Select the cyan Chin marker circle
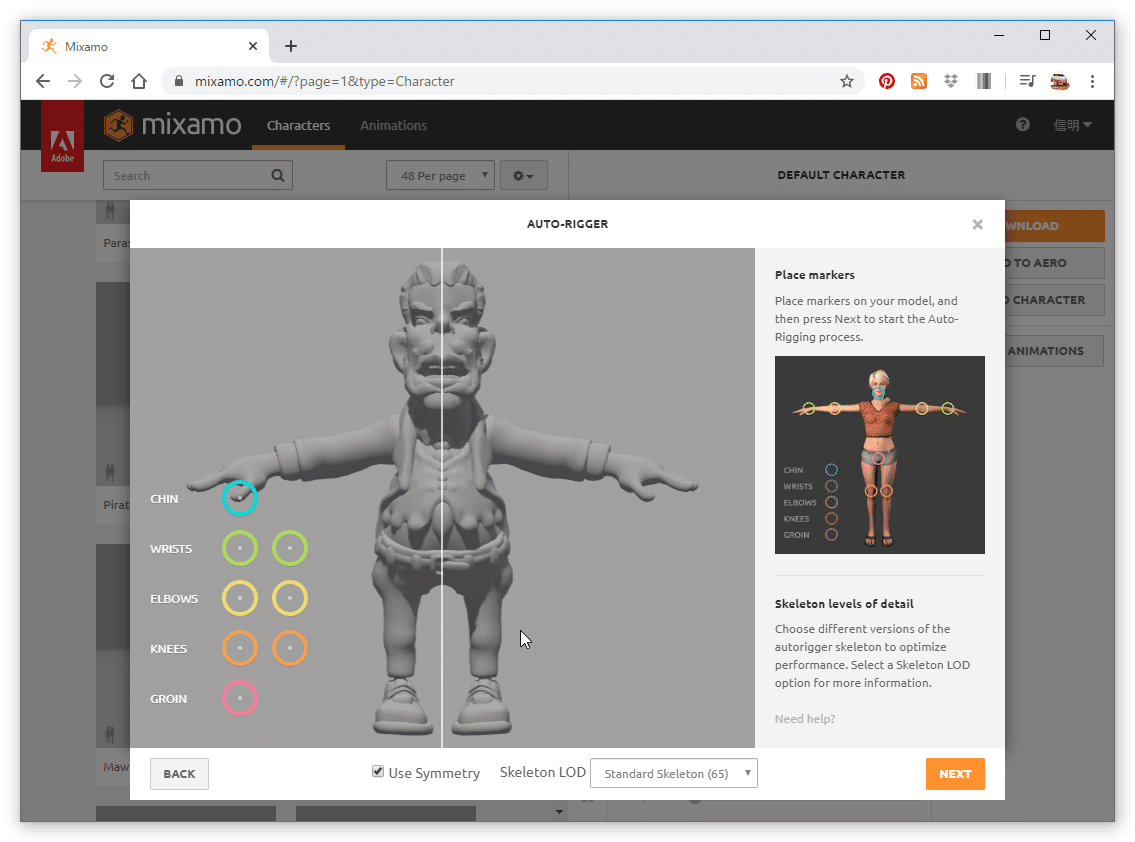1135x842 pixels. [240, 498]
